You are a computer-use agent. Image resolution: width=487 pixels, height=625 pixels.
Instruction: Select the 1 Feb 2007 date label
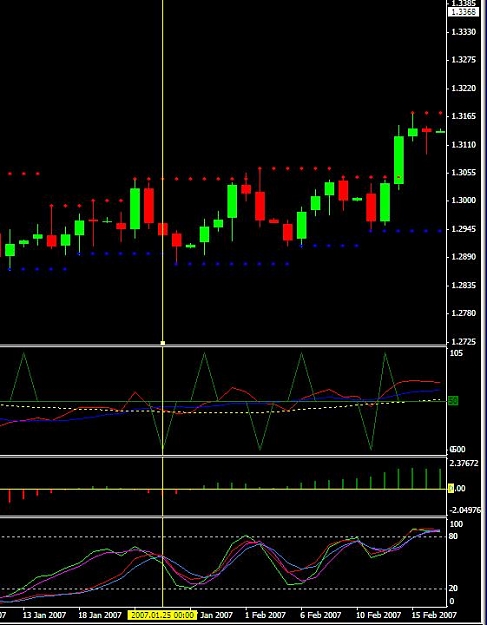click(x=265, y=615)
